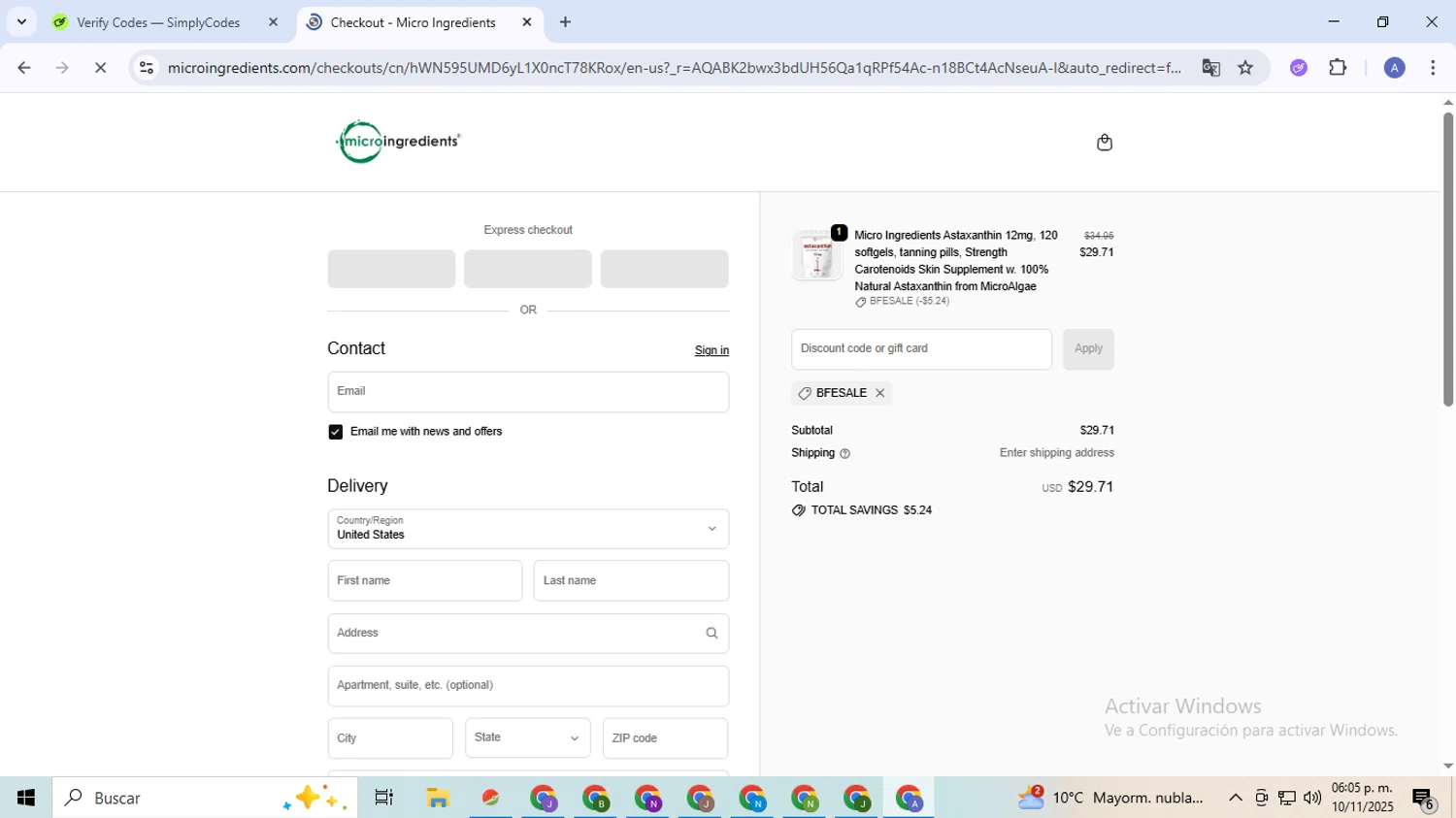The image size is (1456, 818).
Task: Click the Address field
Action: [528, 633]
